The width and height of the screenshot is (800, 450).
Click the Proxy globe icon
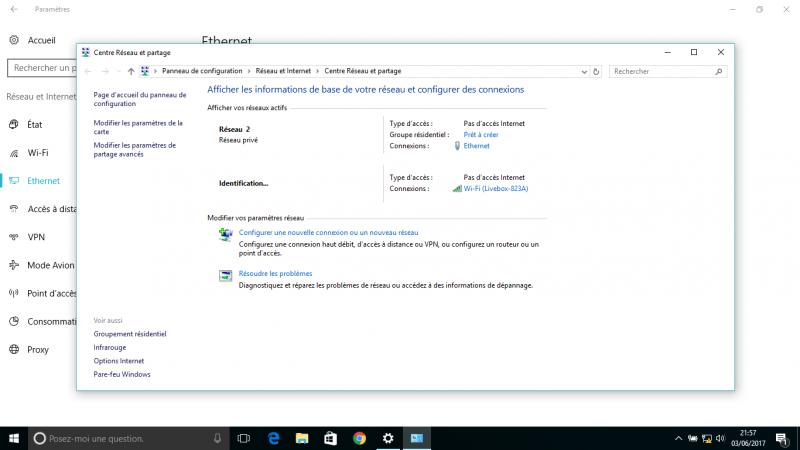coord(14,349)
